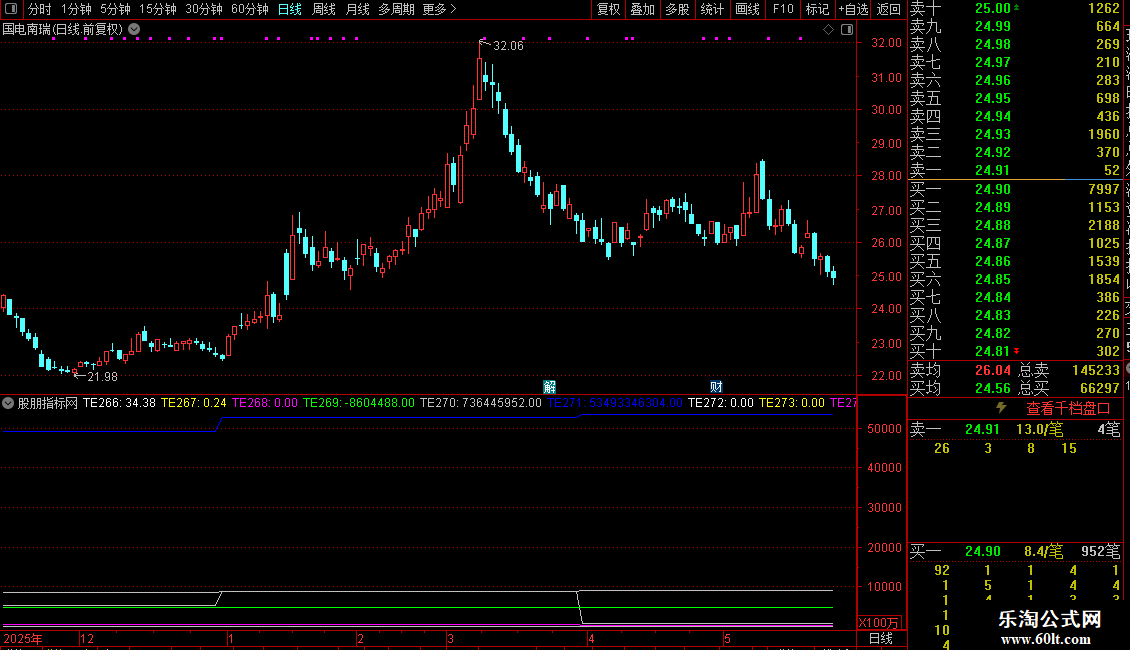The width and height of the screenshot is (1130, 650).
Task: Open dropdown beside 国电南瑞 chart title
Action: pyautogui.click(x=134, y=29)
